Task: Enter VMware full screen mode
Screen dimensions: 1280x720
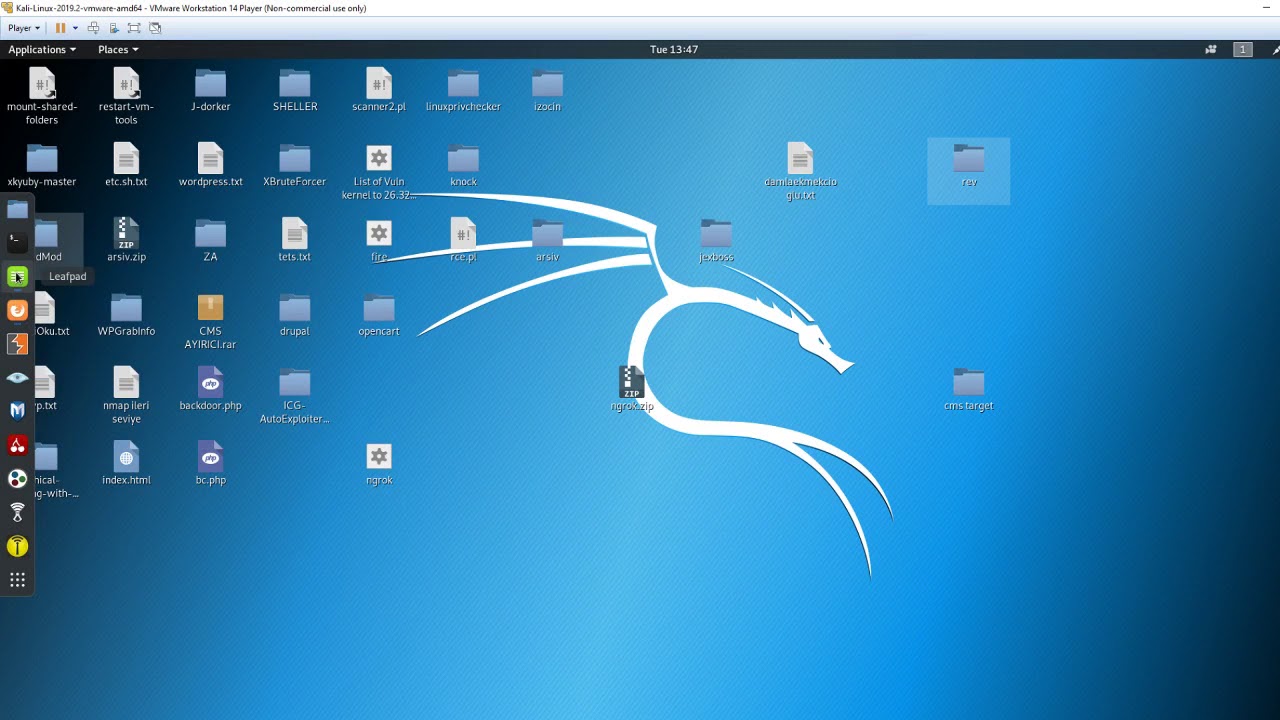Action: [x=134, y=28]
